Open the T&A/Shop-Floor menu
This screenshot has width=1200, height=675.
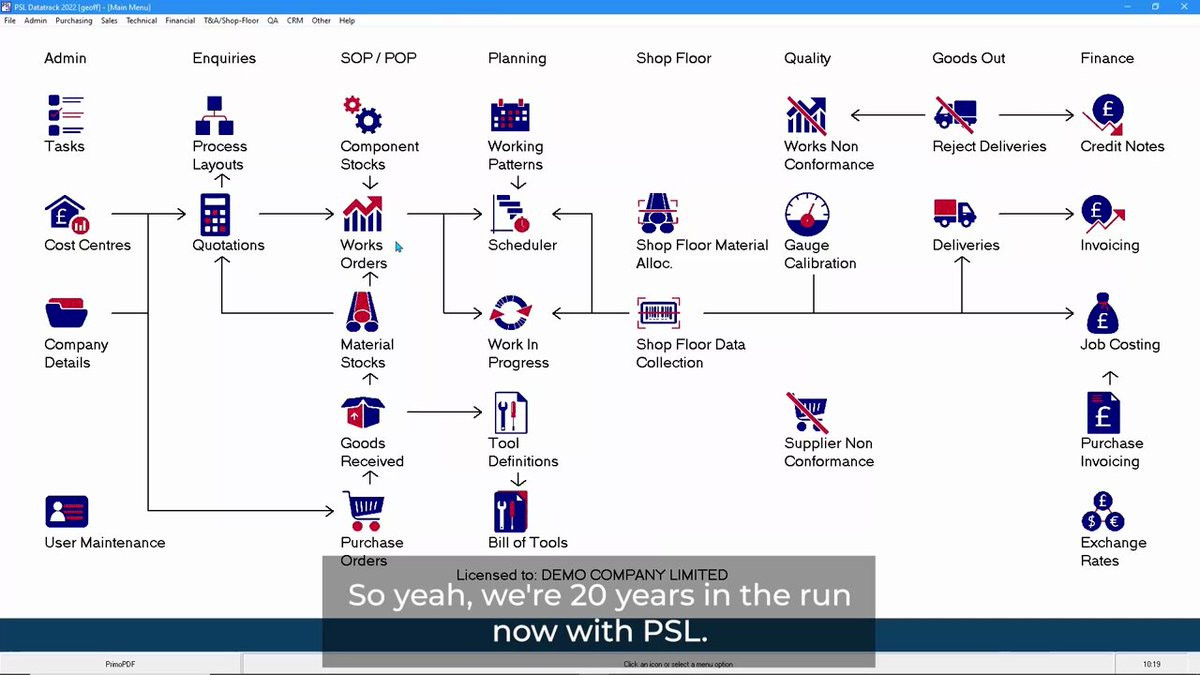click(231, 20)
